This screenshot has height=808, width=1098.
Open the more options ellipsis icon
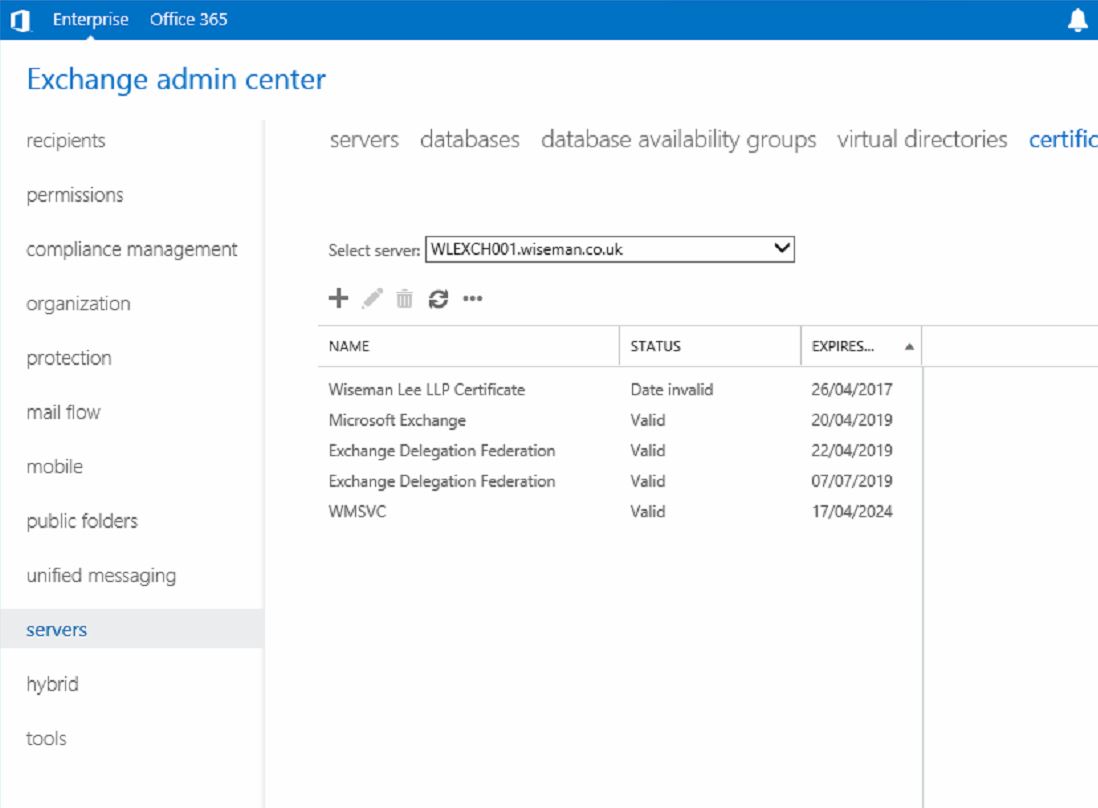pyautogui.click(x=472, y=298)
